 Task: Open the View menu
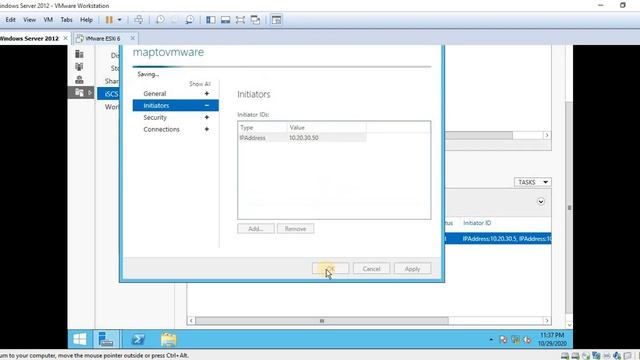pyautogui.click(x=29, y=20)
